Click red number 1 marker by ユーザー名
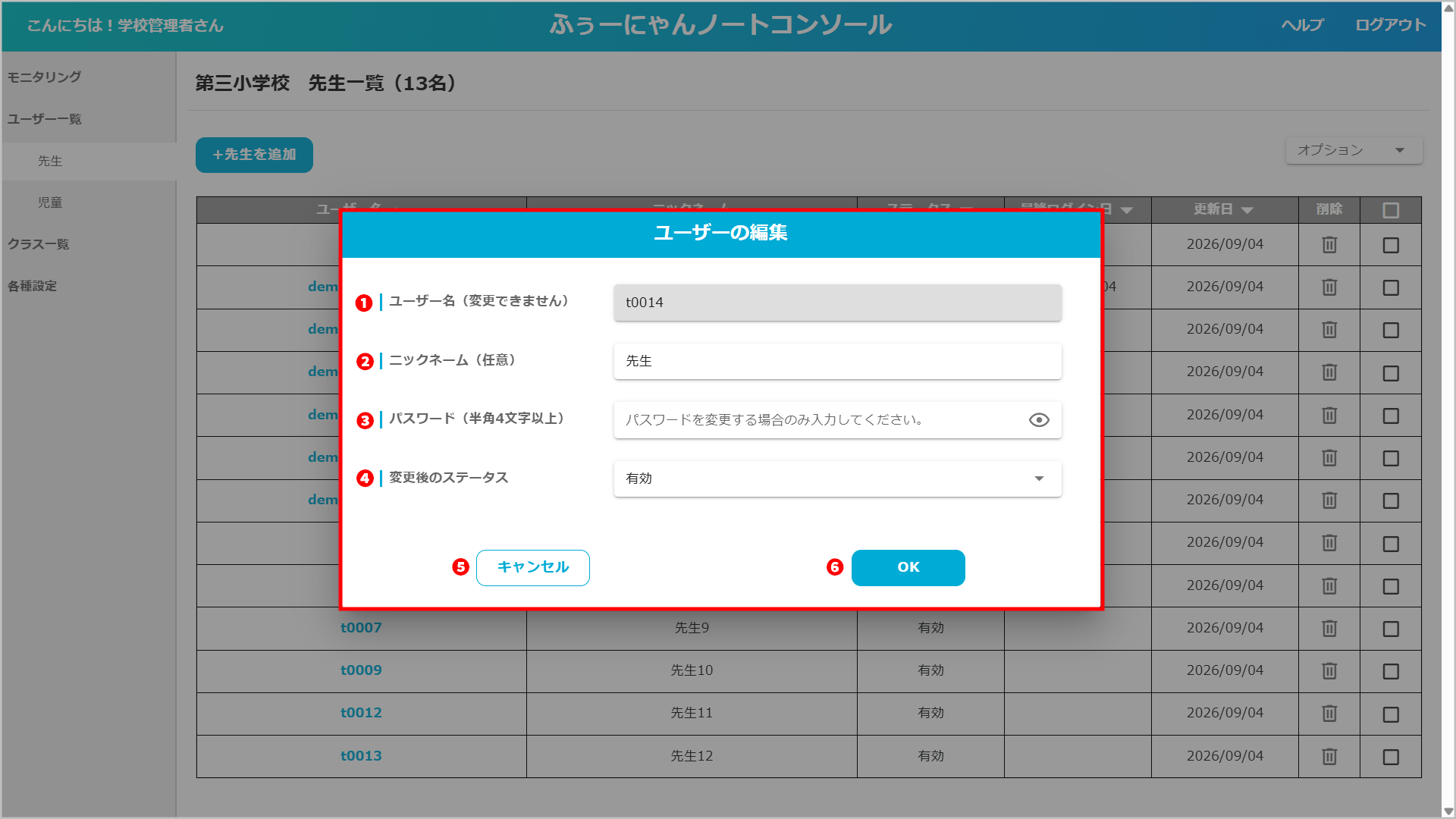The width and height of the screenshot is (1456, 819). [364, 303]
